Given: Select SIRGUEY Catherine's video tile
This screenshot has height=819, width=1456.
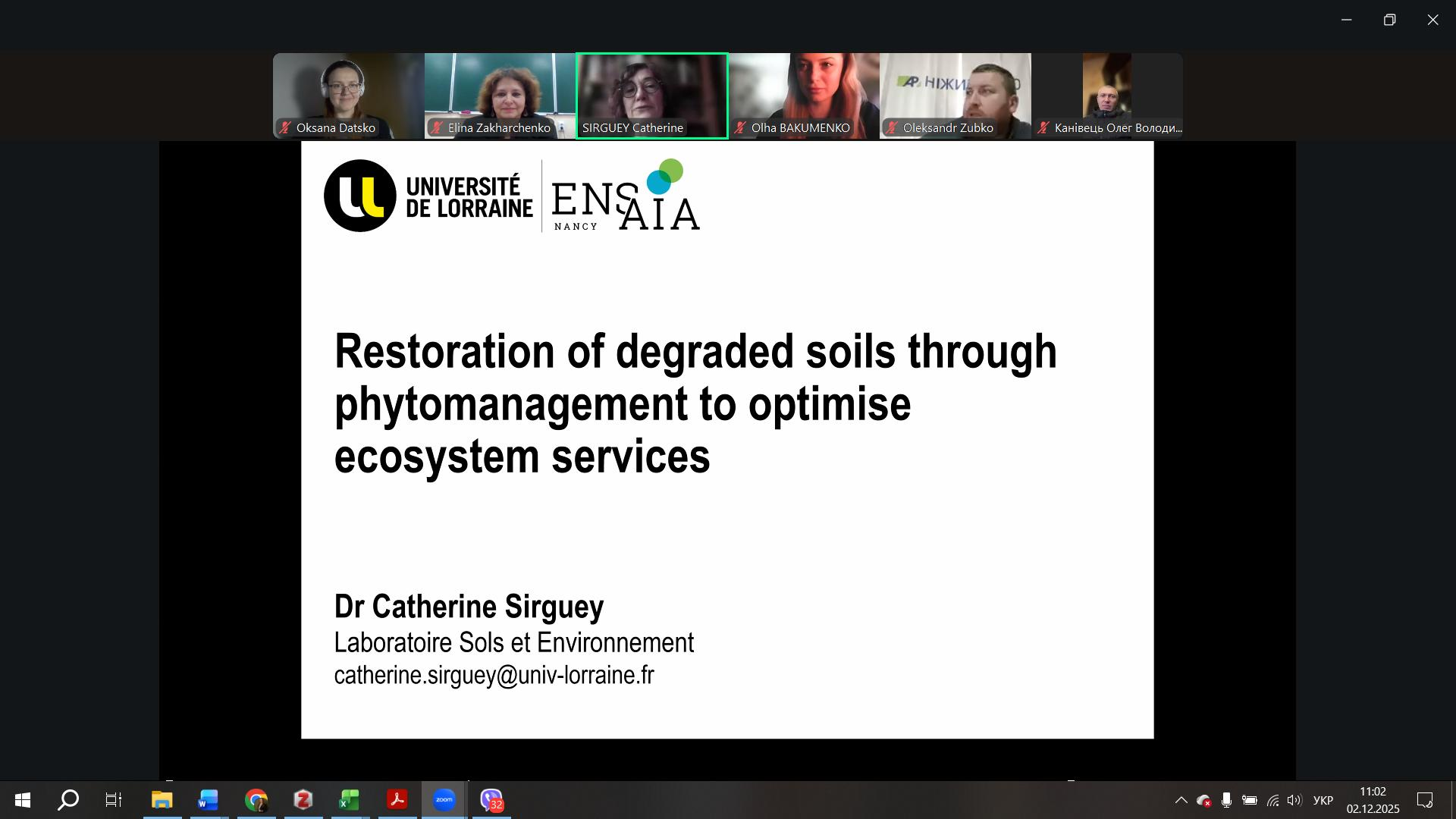Looking at the screenshot, I should pyautogui.click(x=652, y=96).
